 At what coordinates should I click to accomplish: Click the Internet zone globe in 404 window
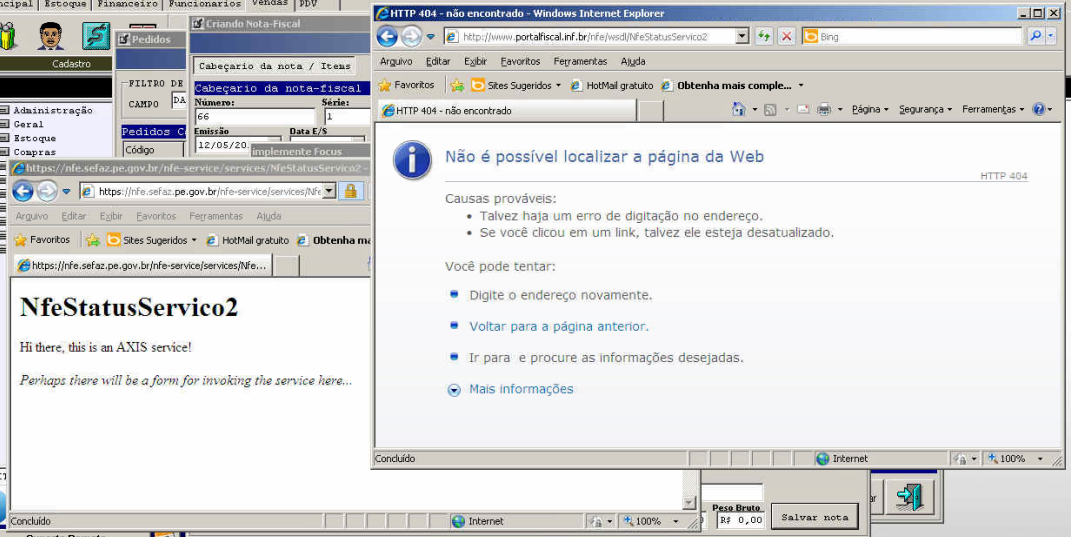[823, 459]
